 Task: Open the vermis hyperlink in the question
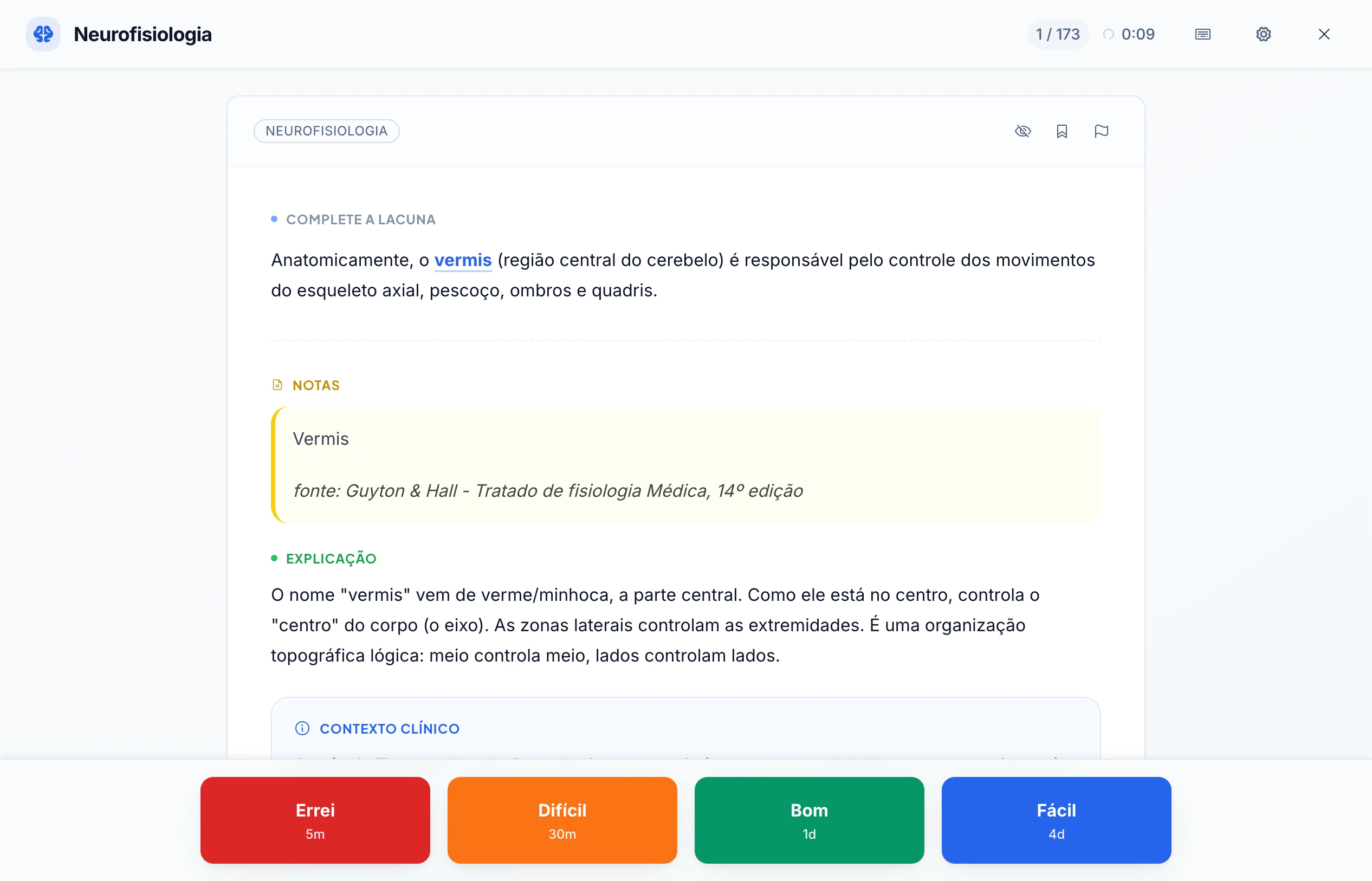click(463, 260)
